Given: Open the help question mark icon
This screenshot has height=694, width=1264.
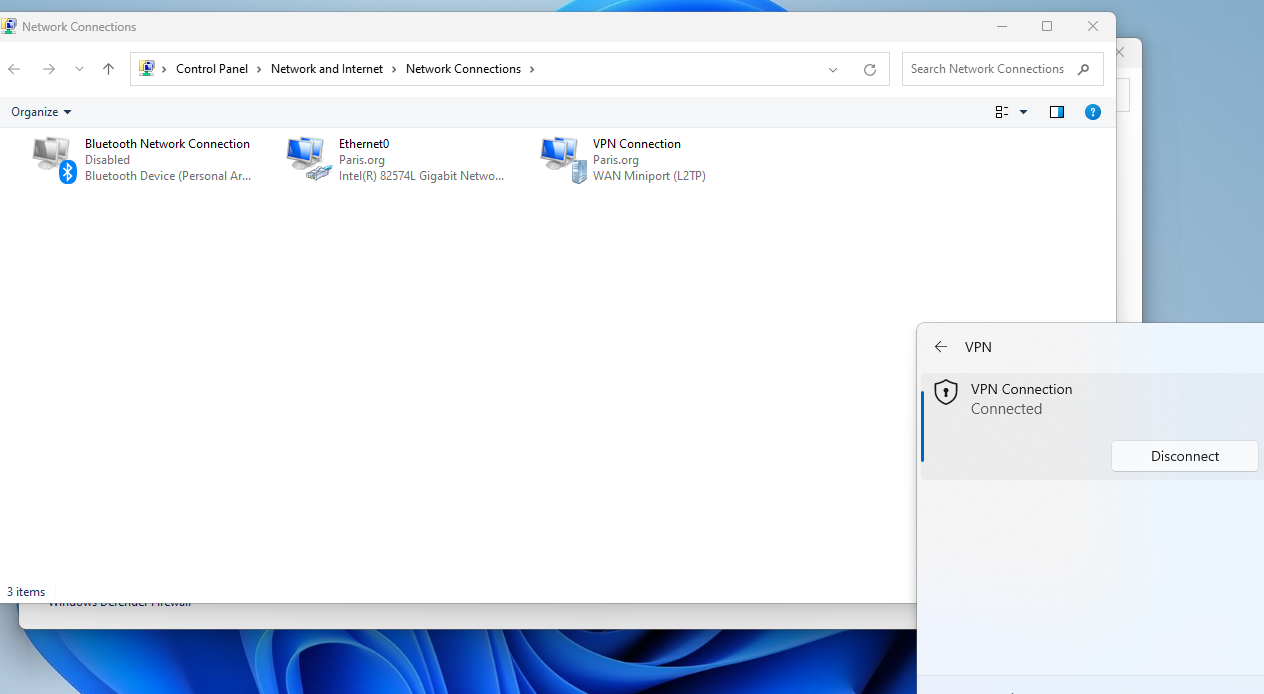Looking at the screenshot, I should point(1093,112).
